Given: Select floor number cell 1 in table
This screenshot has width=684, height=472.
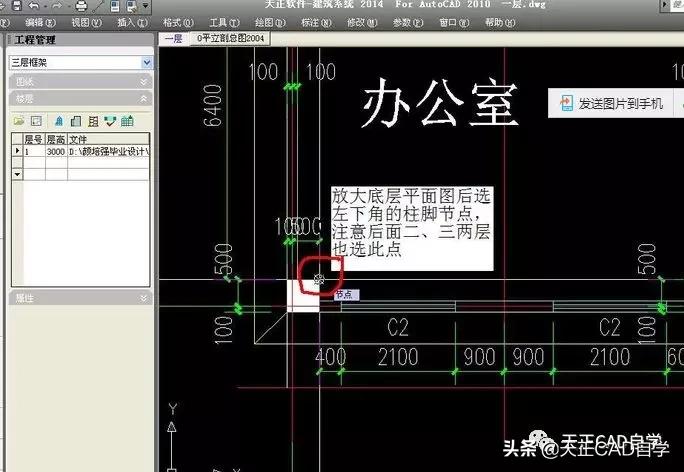Looking at the screenshot, I should click(x=34, y=151).
